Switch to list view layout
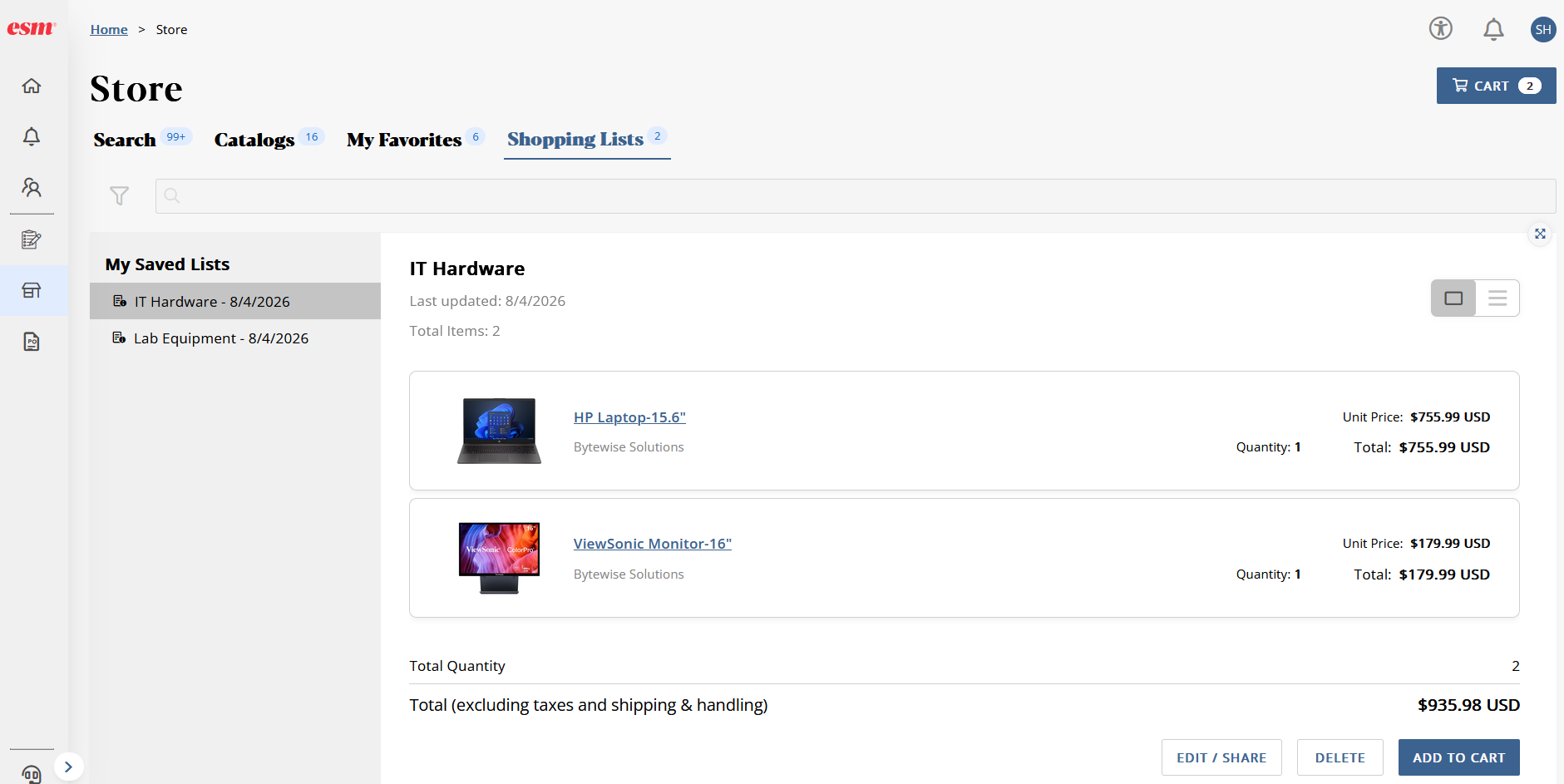Viewport: 1564px width, 784px height. [x=1497, y=298]
